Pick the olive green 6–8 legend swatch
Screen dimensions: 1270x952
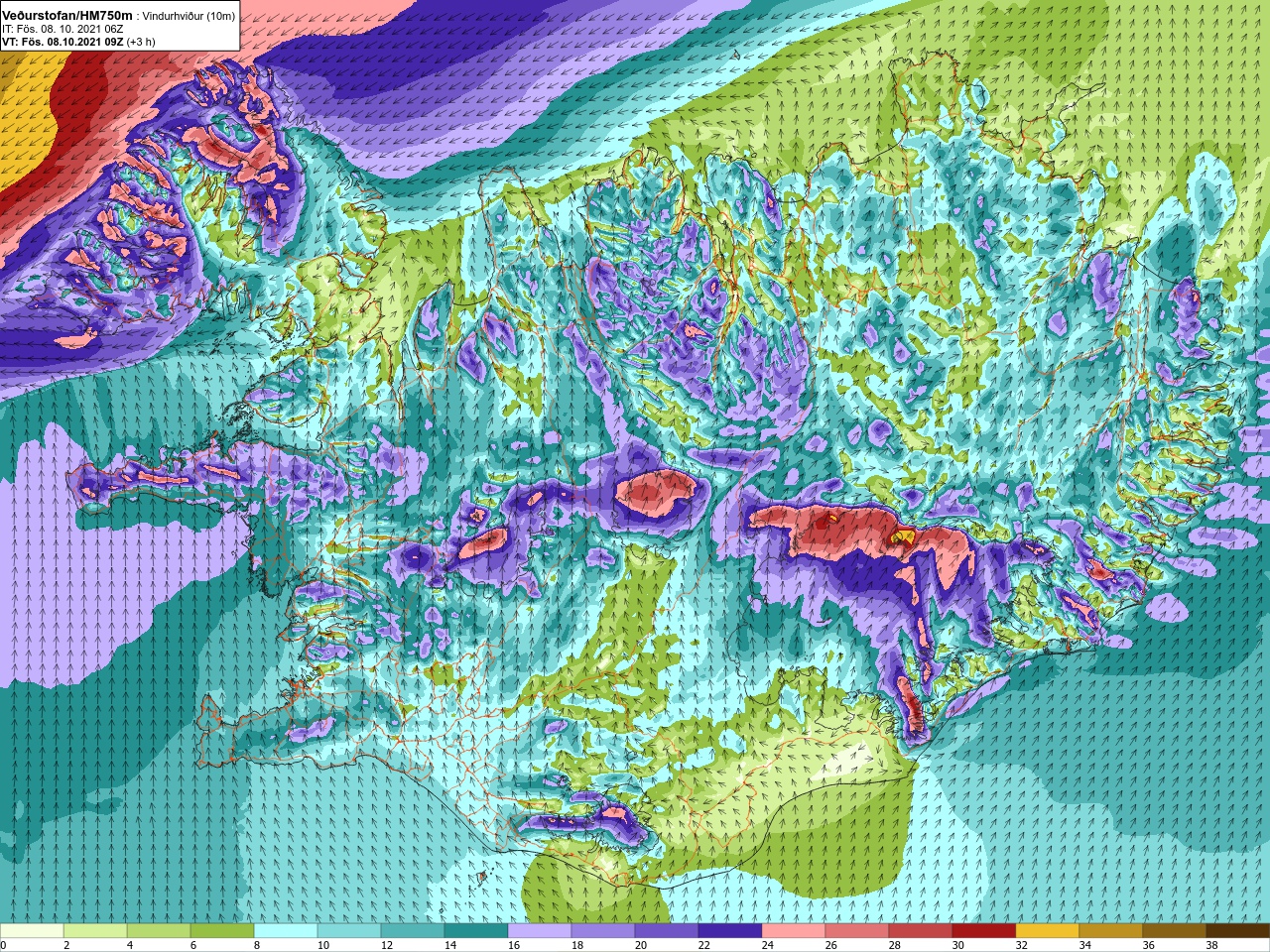coord(222,931)
